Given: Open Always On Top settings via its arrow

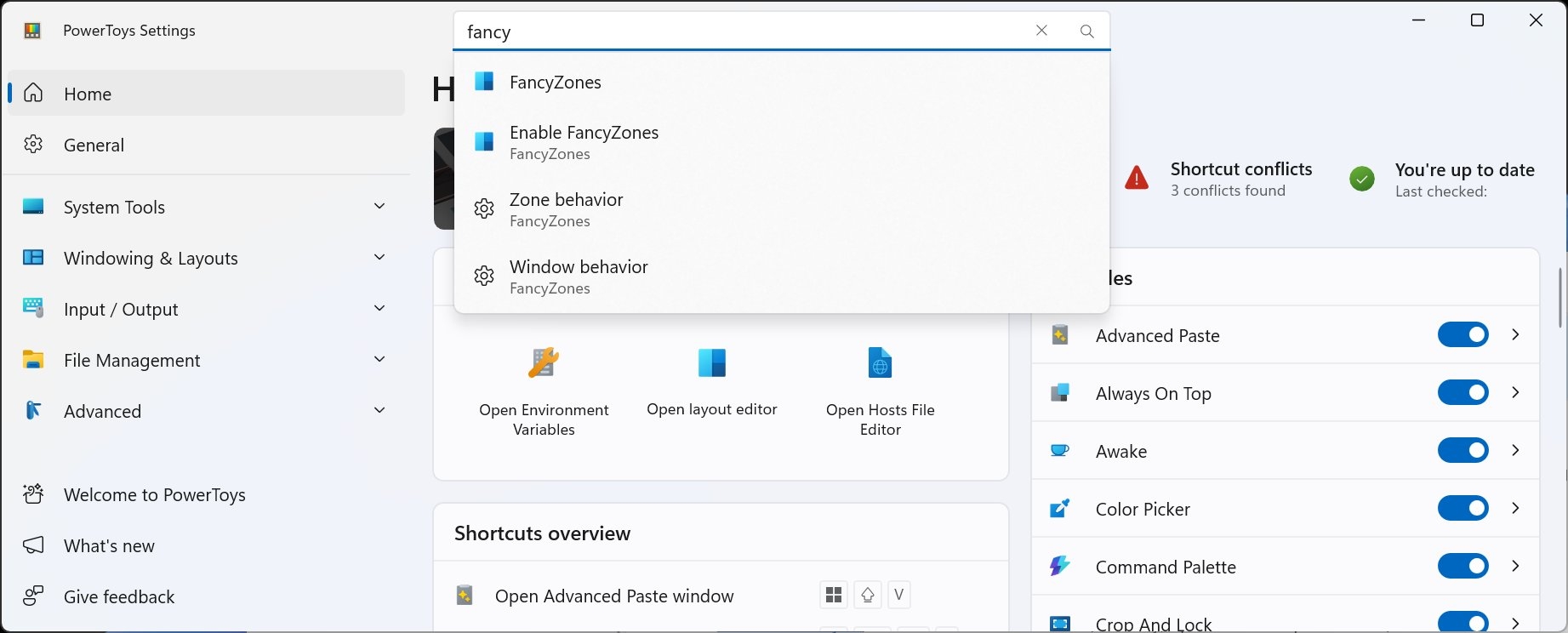Looking at the screenshot, I should coord(1515,392).
